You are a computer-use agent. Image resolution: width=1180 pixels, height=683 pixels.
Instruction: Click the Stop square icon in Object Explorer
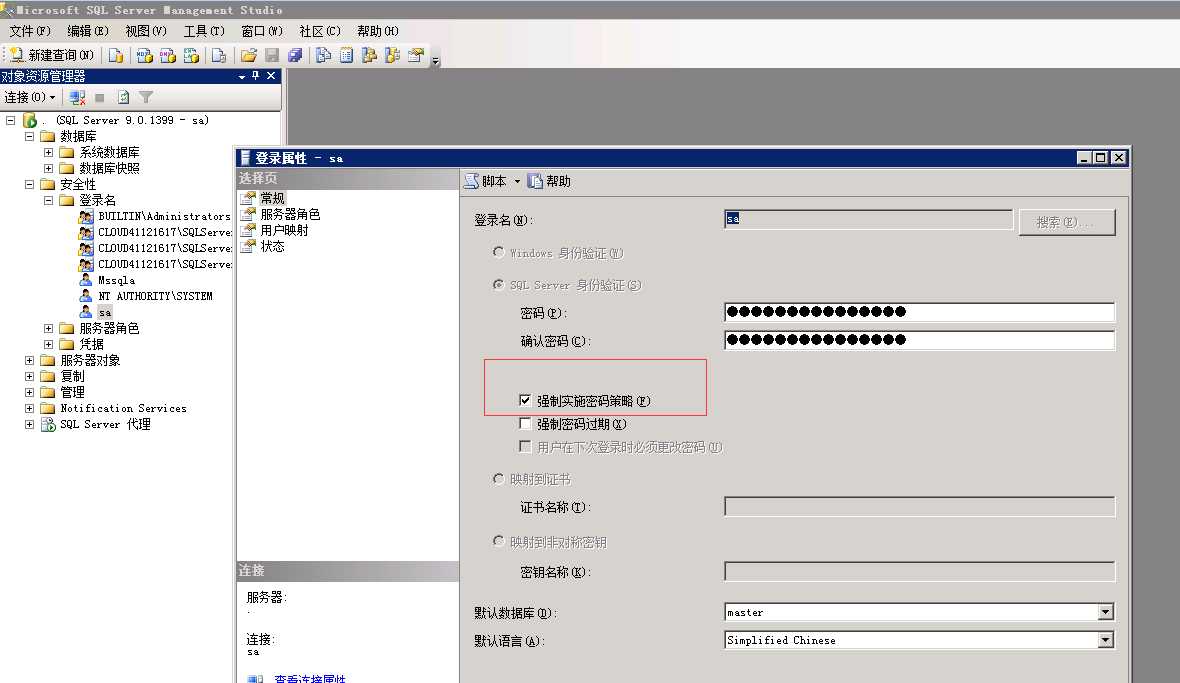(99, 97)
